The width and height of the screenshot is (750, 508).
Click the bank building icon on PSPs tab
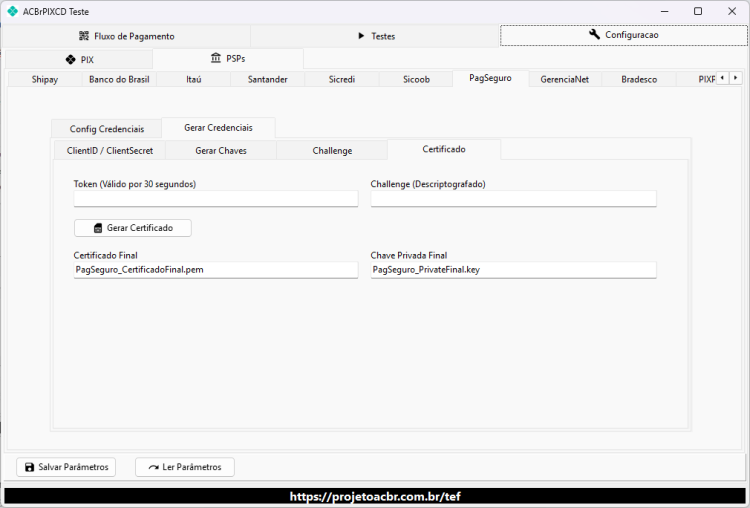coord(216,58)
